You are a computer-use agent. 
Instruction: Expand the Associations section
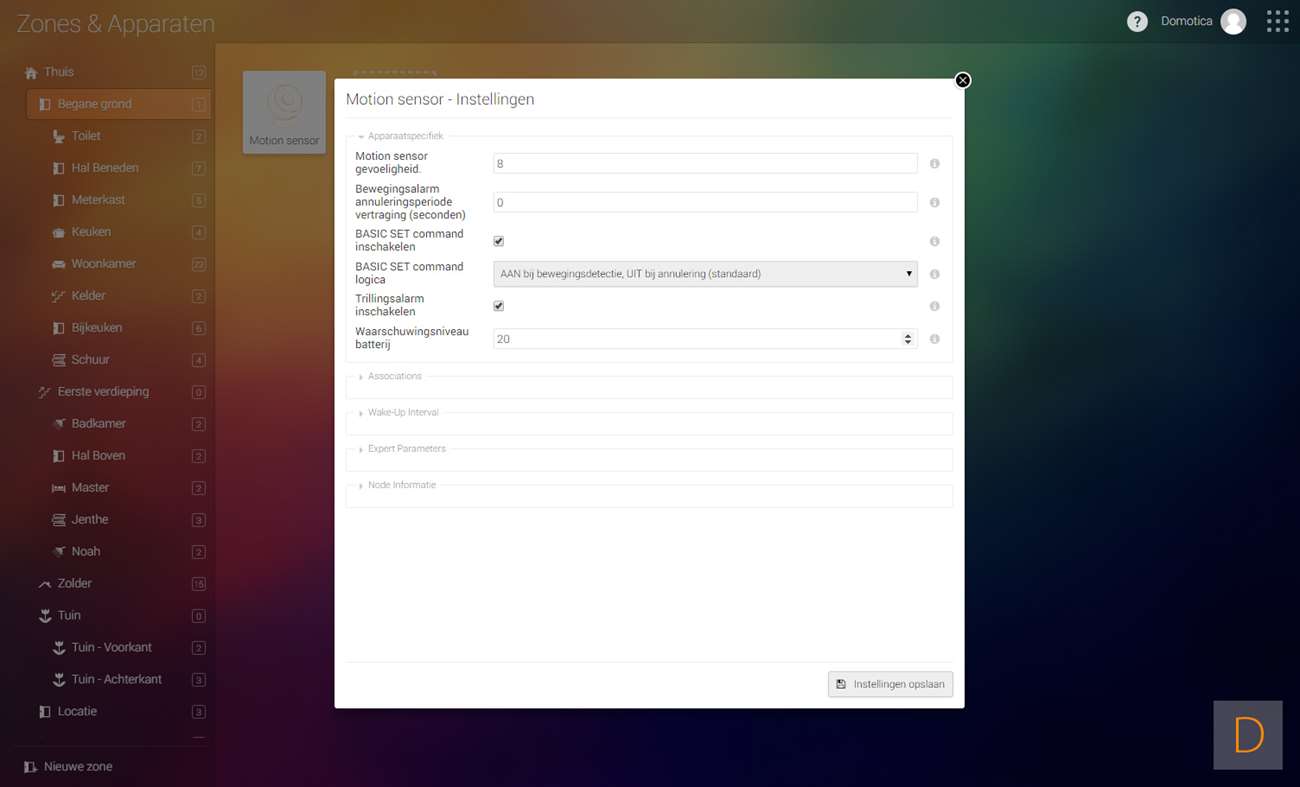click(391, 377)
